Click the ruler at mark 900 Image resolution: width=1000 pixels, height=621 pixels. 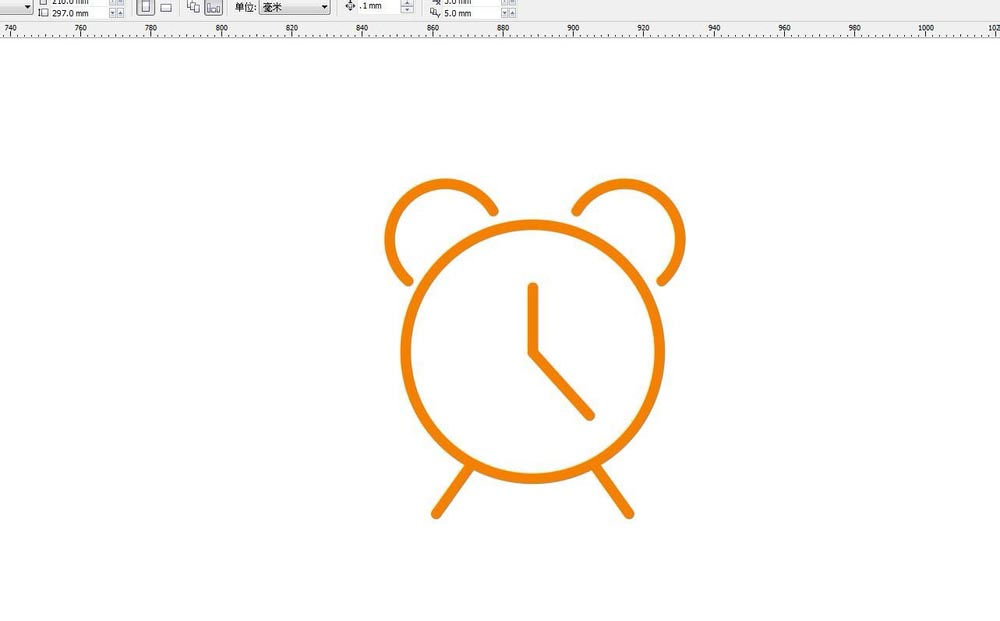click(x=573, y=29)
